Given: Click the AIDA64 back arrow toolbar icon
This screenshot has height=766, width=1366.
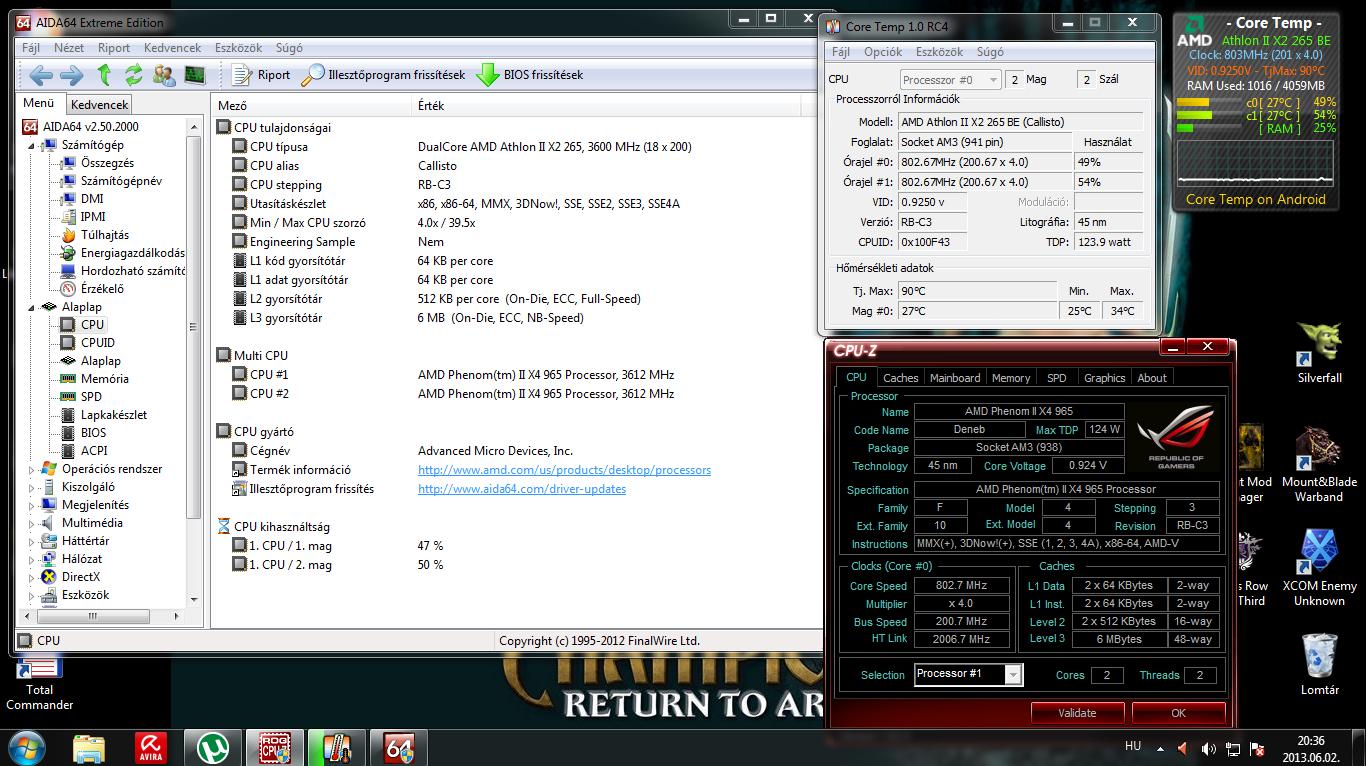Looking at the screenshot, I should coord(41,75).
